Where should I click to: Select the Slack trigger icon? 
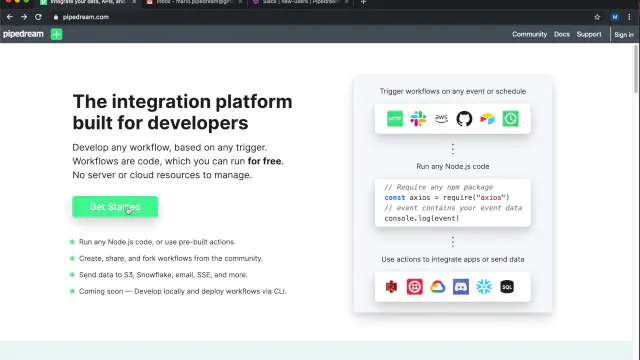click(x=418, y=119)
